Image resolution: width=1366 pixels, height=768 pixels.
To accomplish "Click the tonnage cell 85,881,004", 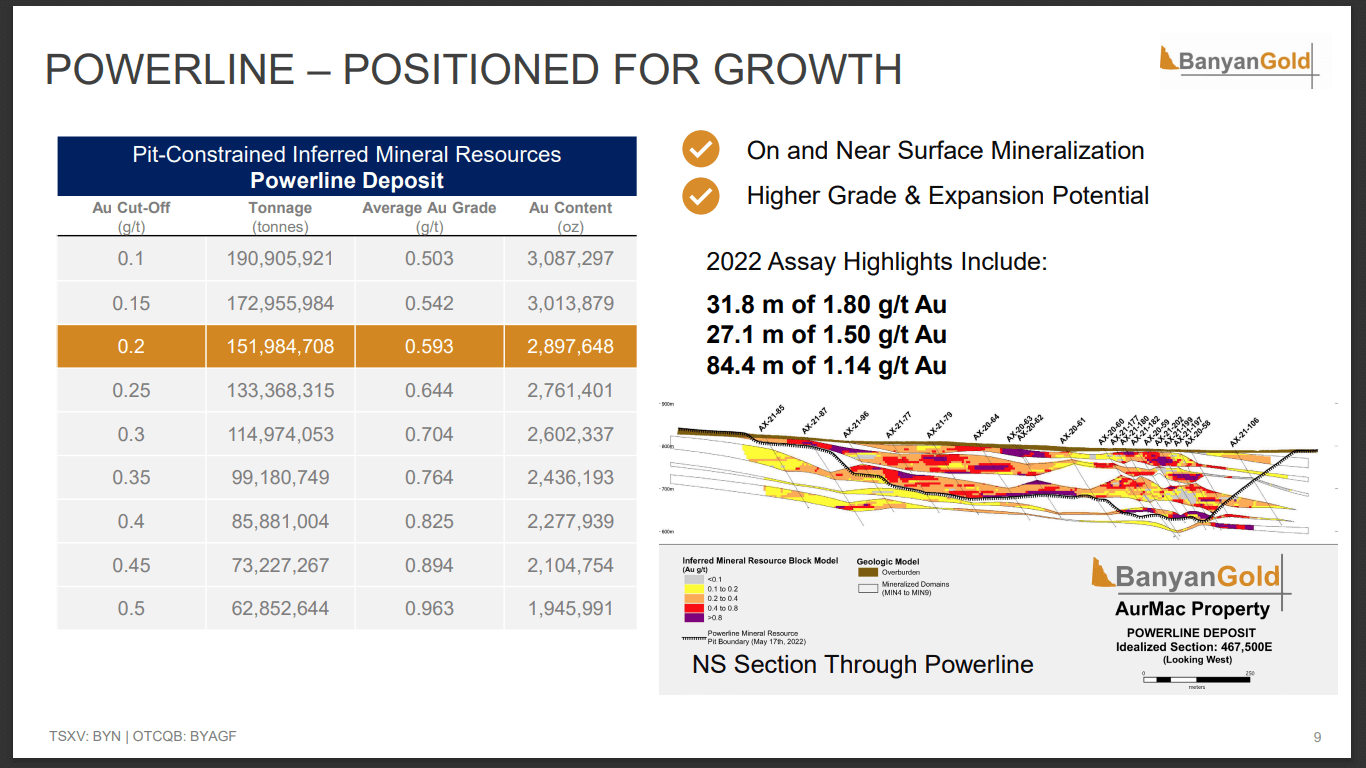I will 280,521.
